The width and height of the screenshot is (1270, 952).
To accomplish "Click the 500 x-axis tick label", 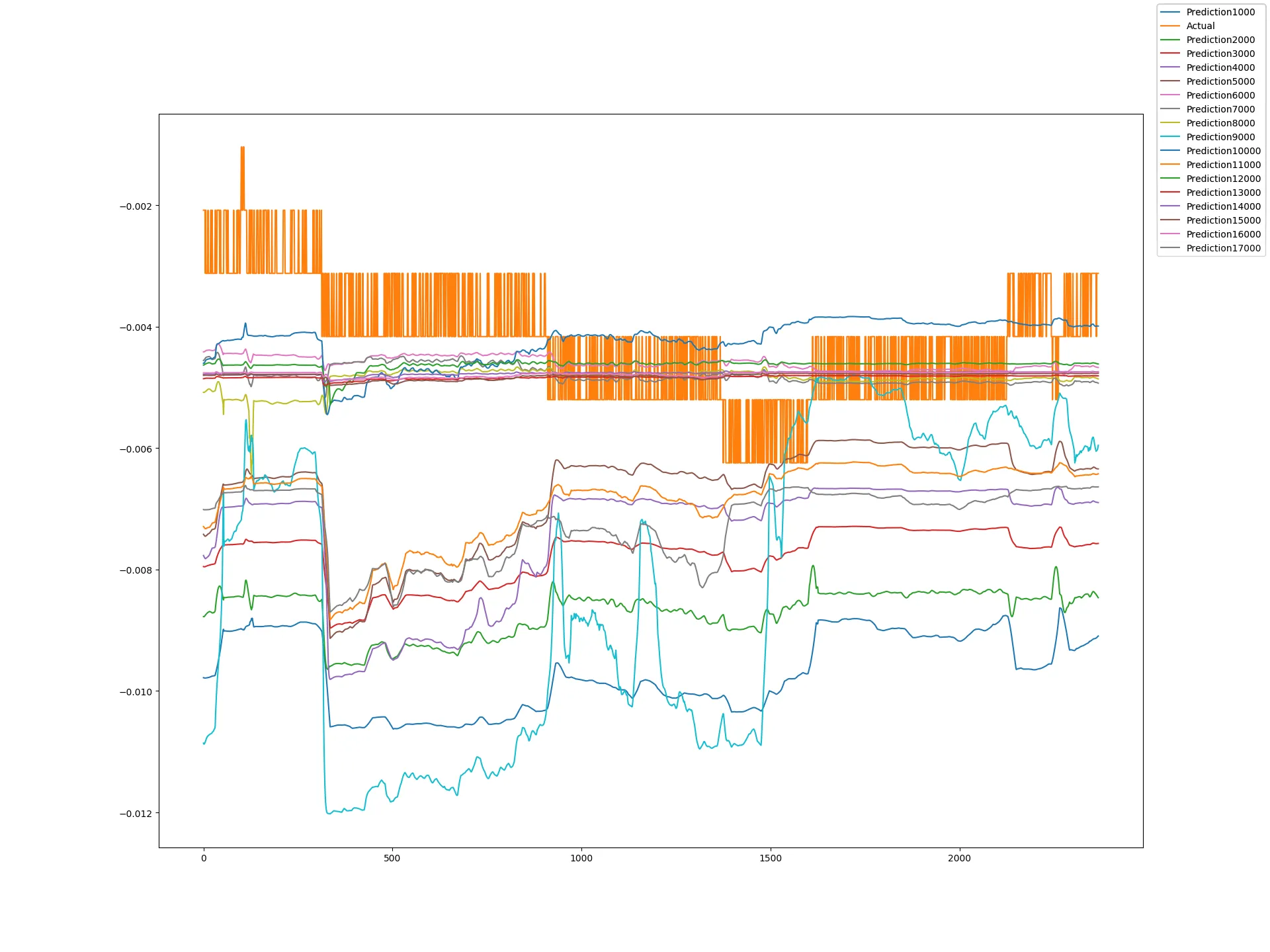I will click(392, 859).
